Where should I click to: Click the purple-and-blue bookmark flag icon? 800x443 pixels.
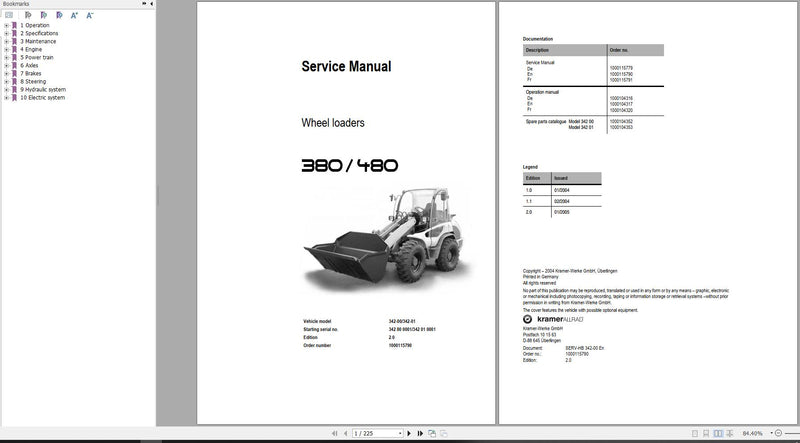click(60, 15)
